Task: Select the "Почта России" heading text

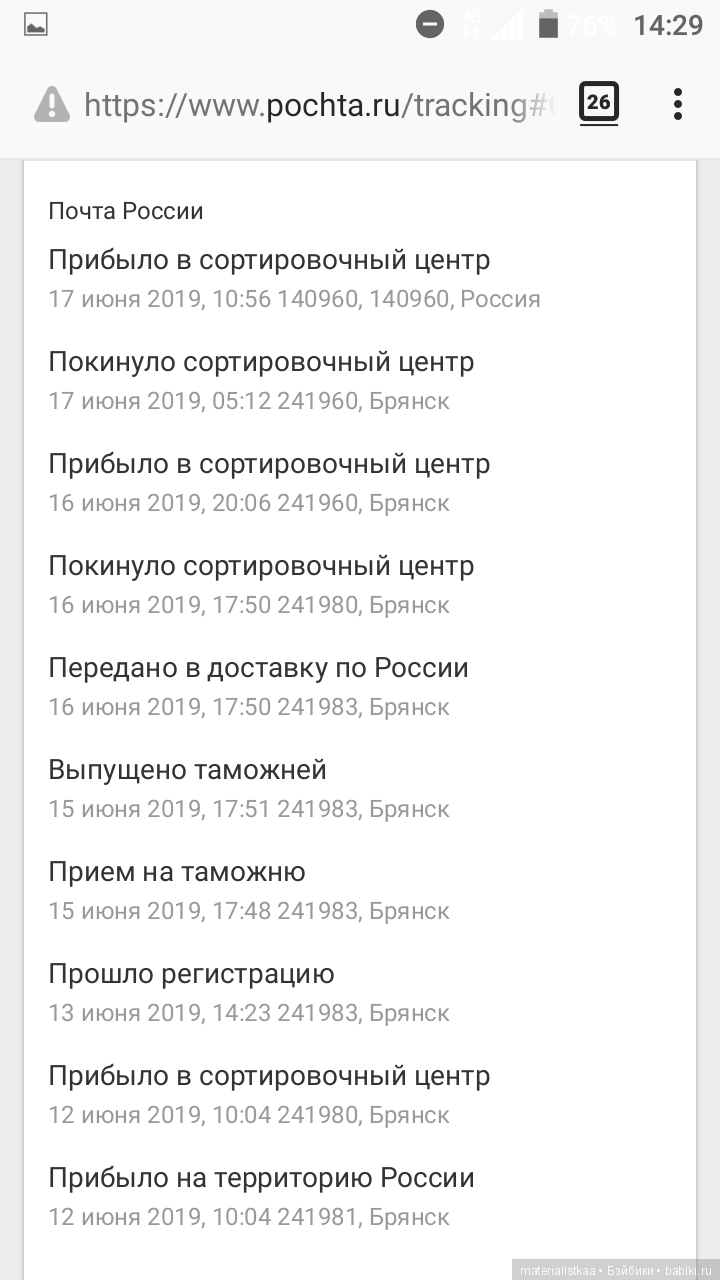Action: (x=126, y=211)
